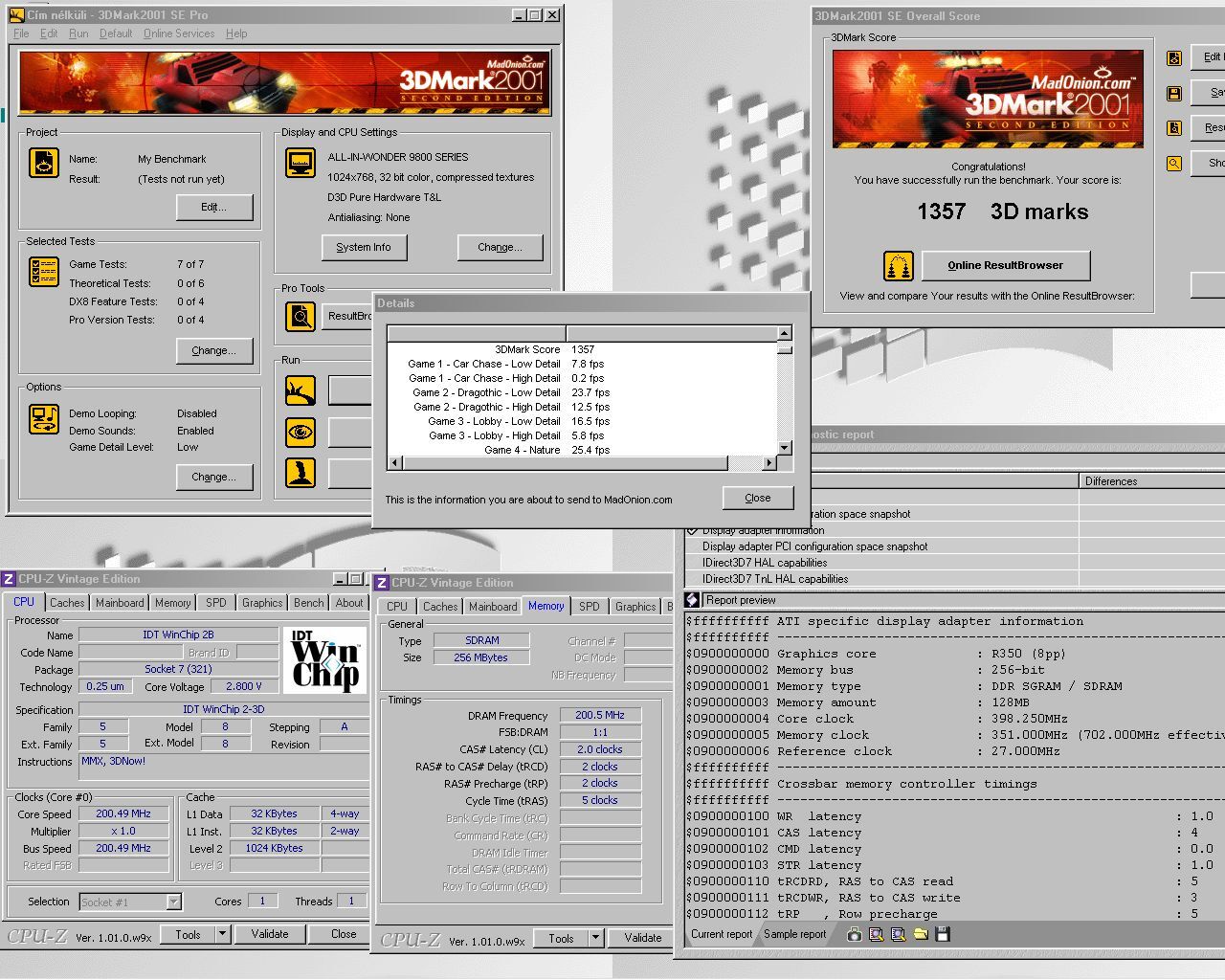Click the Details list scroll-down arrow
The width and height of the screenshot is (1225, 980).
785,448
